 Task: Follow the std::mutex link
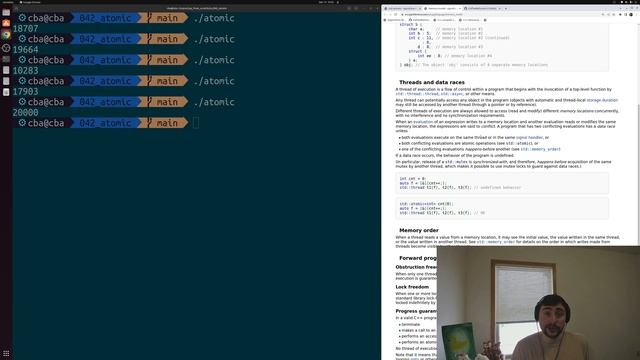(x=456, y=162)
